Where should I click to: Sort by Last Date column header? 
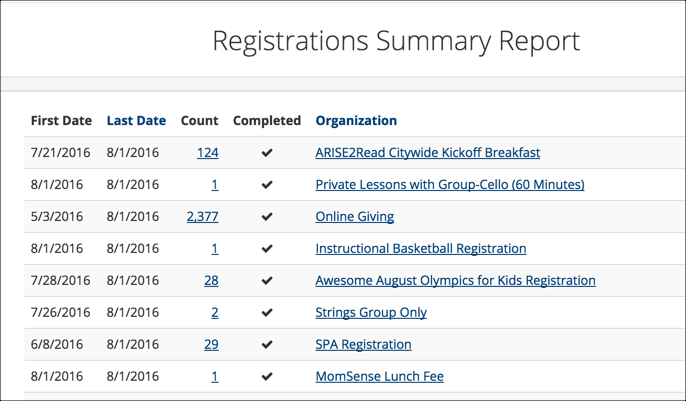(136, 121)
